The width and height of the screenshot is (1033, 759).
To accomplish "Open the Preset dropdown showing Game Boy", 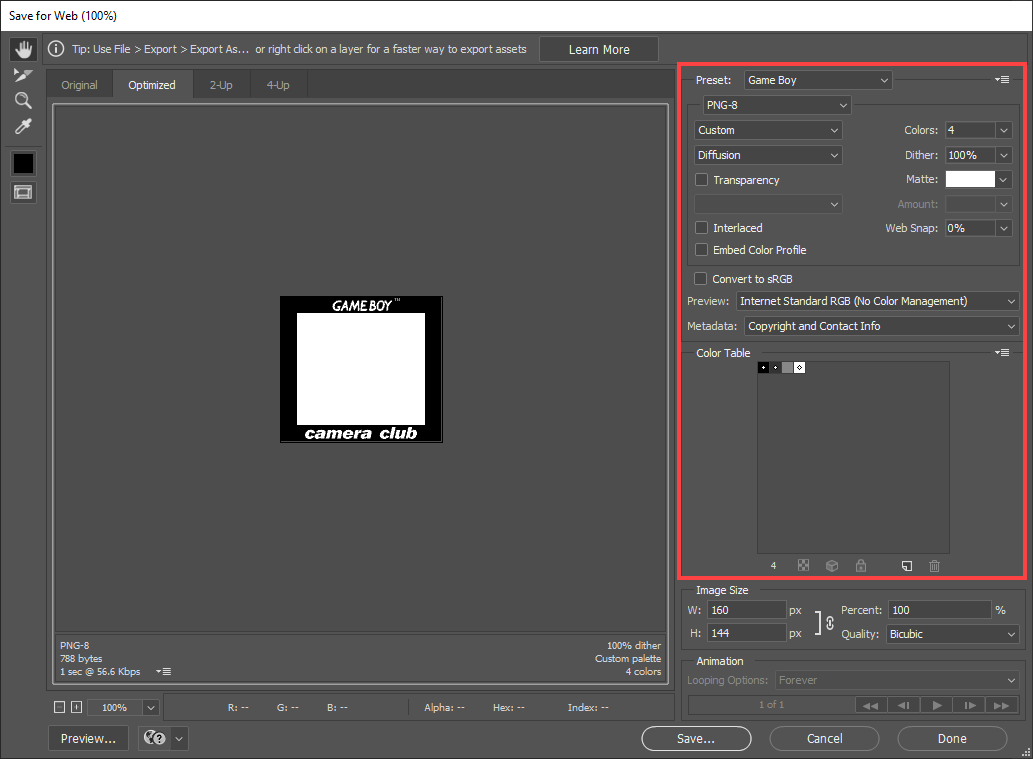I will coord(818,80).
